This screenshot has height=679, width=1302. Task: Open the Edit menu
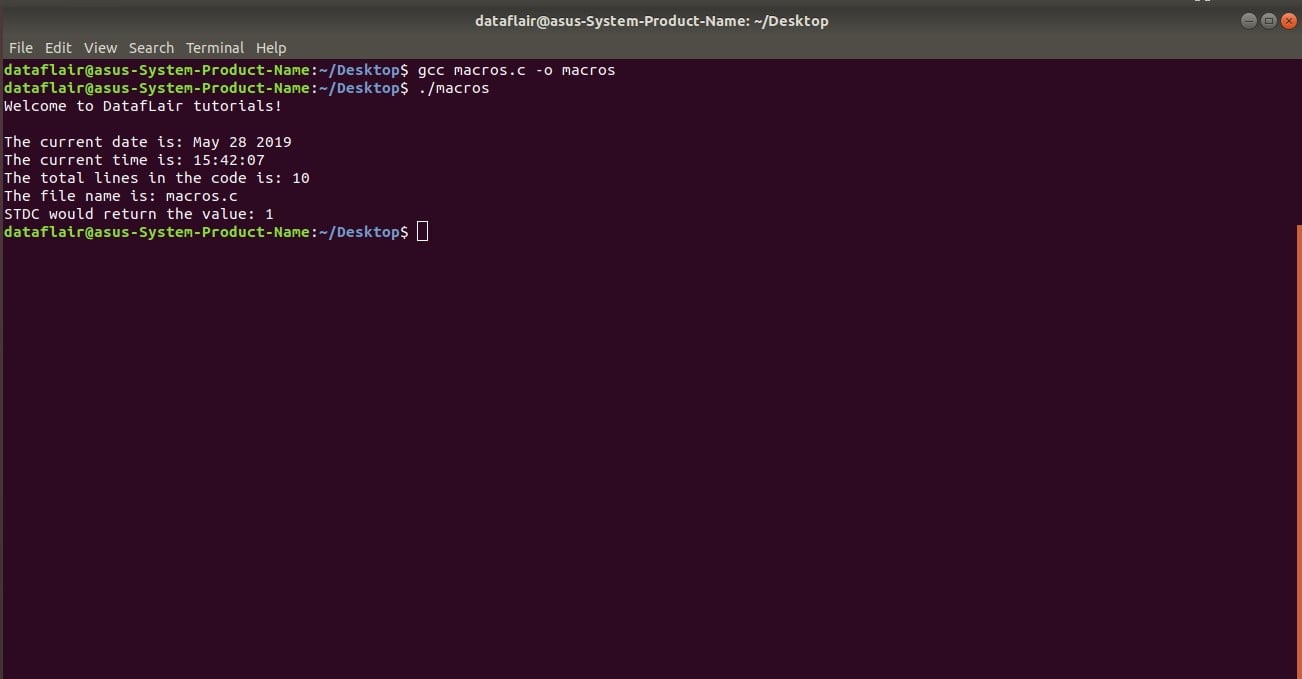coord(58,47)
